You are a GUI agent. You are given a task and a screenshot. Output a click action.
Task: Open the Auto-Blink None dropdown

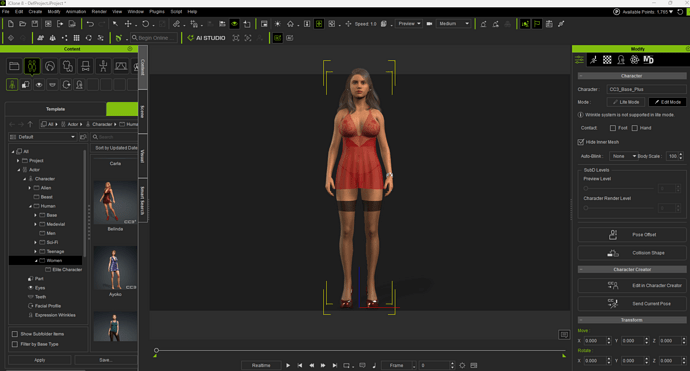tap(623, 156)
